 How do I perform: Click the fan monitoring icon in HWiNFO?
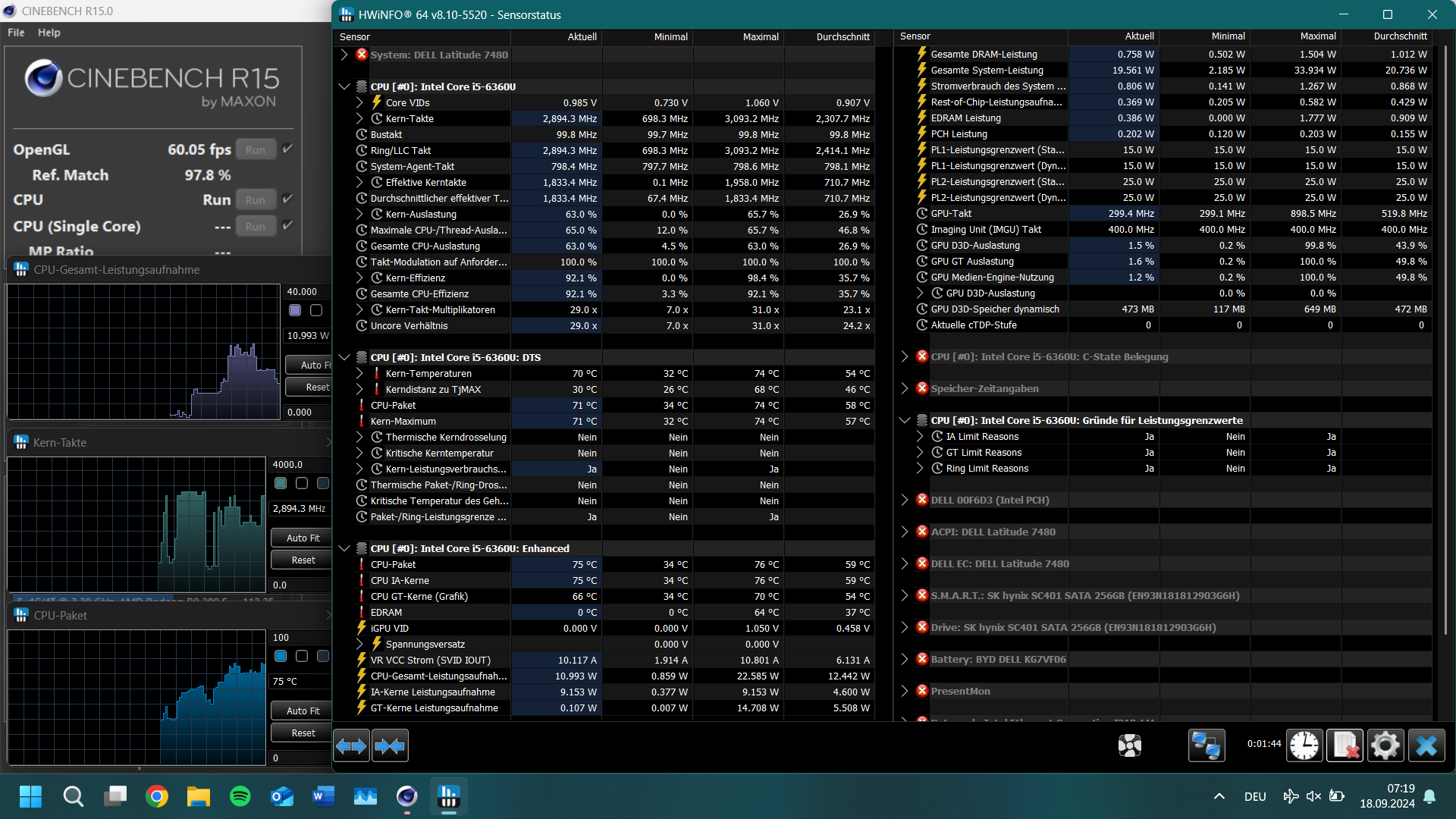(1129, 745)
